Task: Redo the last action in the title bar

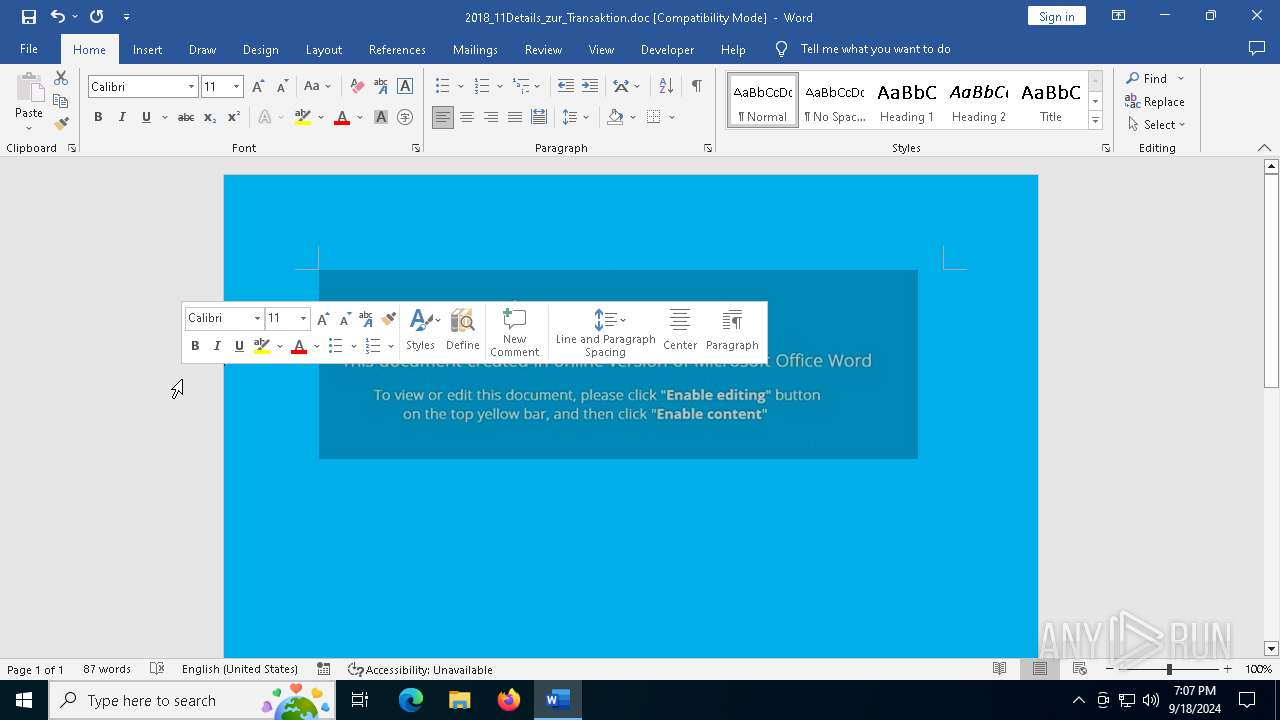Action: tap(96, 16)
